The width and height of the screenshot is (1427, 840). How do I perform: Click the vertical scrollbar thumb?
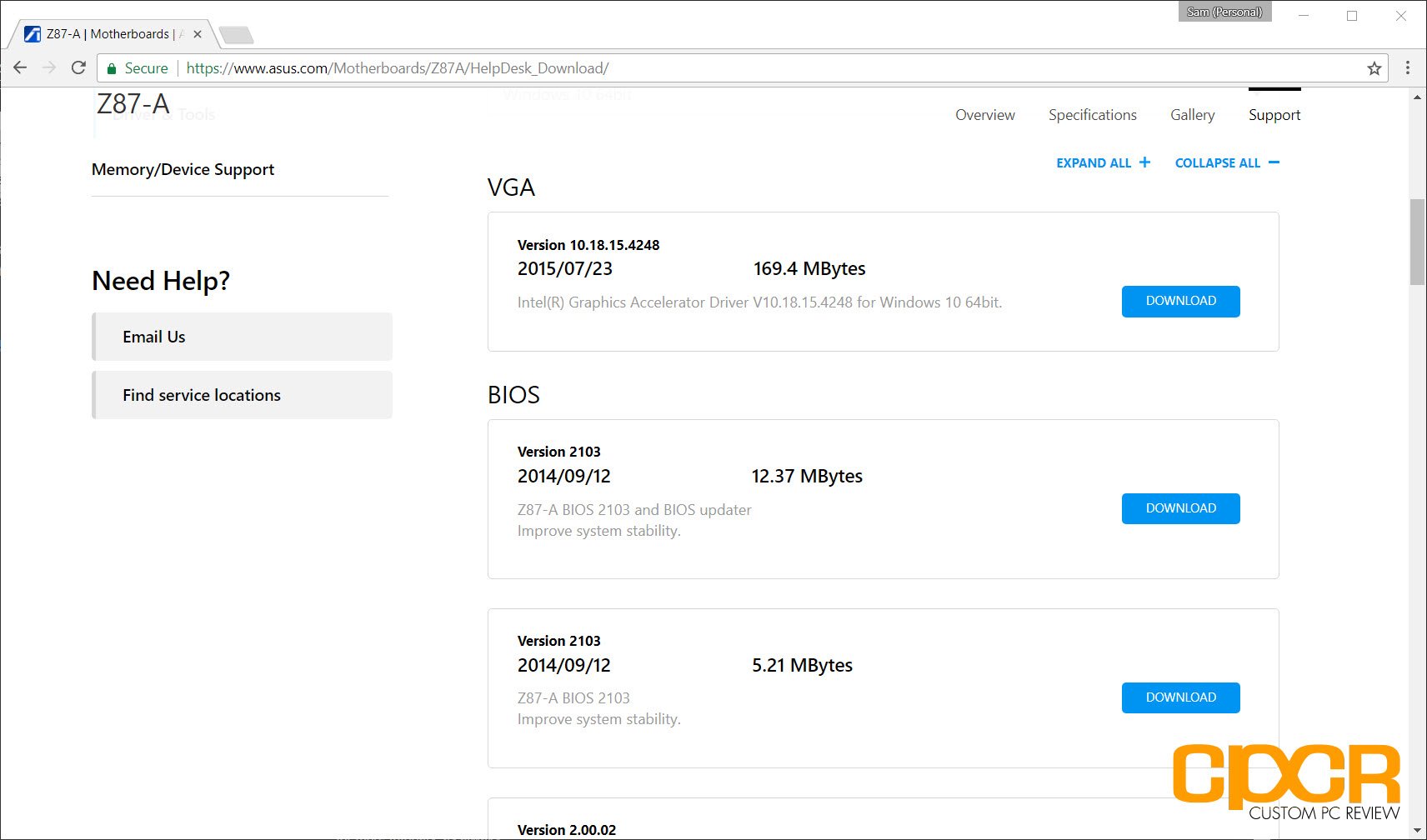point(1417,242)
